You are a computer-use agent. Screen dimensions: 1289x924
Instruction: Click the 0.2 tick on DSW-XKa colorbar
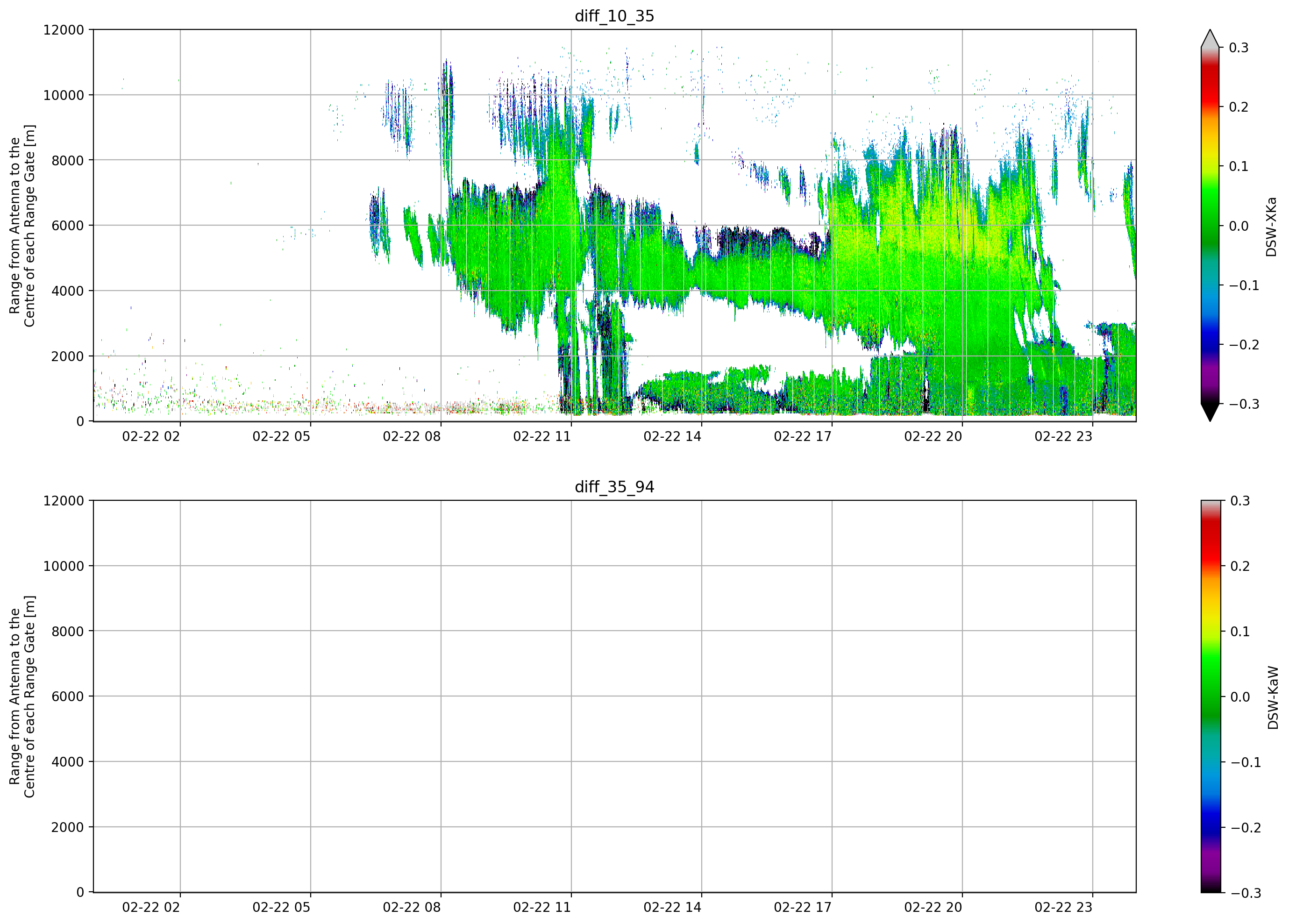tap(1239, 107)
